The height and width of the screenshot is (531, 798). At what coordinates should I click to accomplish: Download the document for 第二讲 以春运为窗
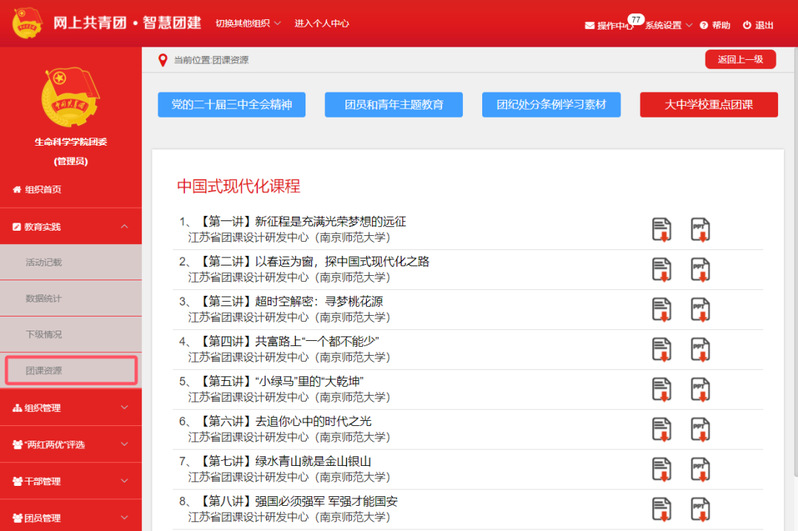coord(661,269)
